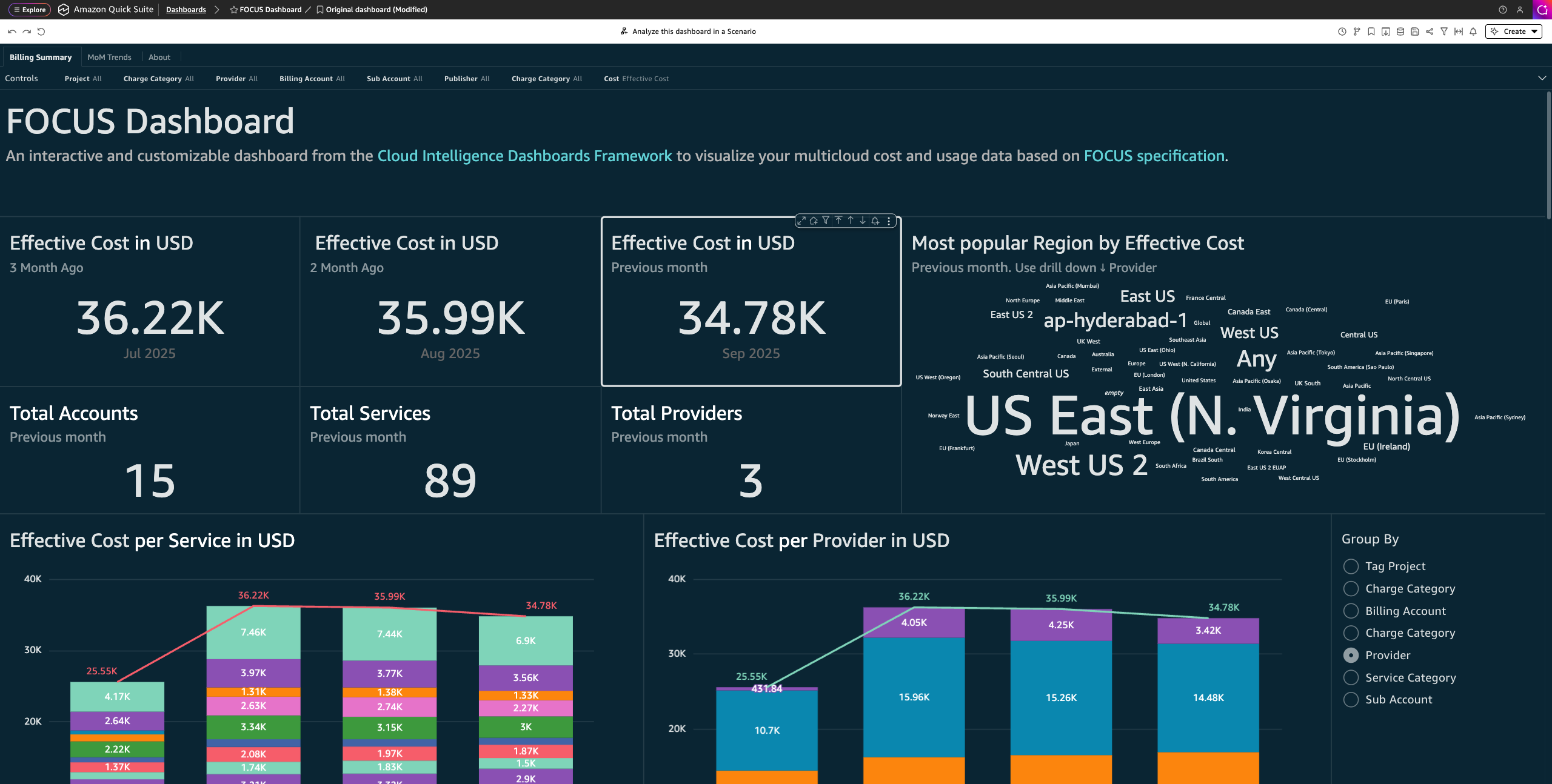
Task: Select Billing Account in Group By
Action: click(x=1351, y=611)
